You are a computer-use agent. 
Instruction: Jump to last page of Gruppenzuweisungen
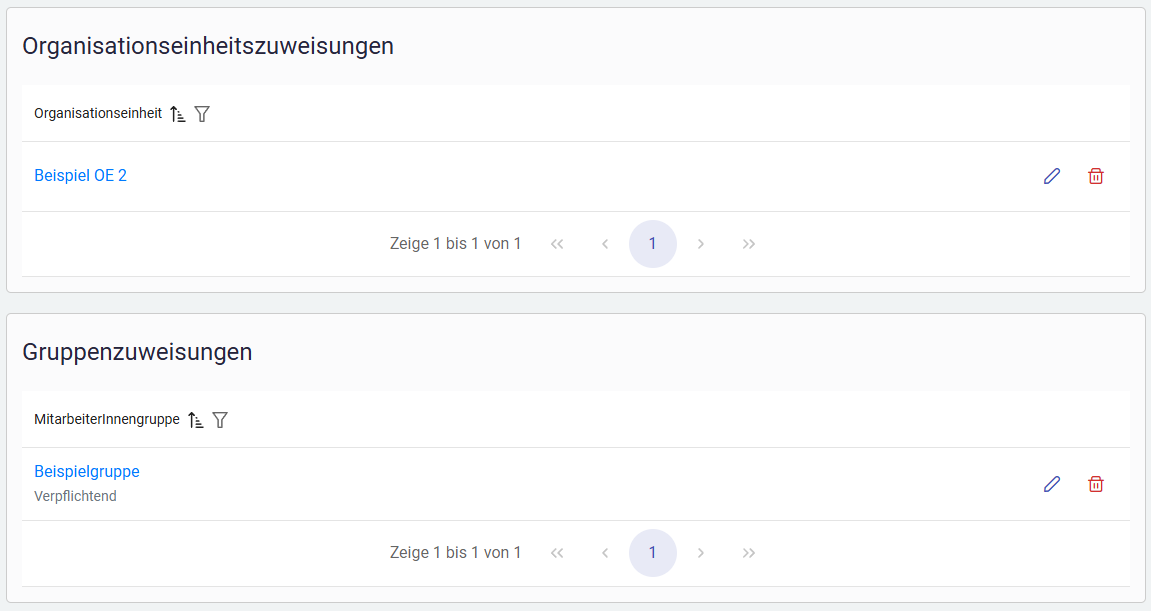(749, 553)
